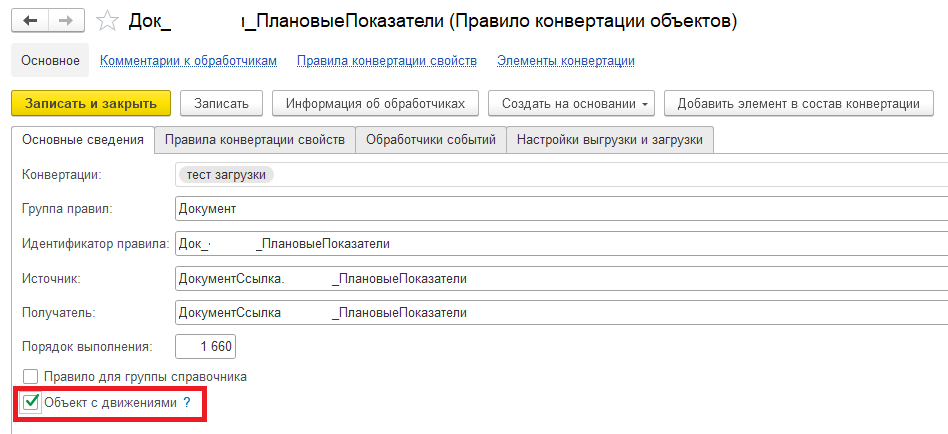Click the 'Порядок выполнения' number field

[x=205, y=347]
